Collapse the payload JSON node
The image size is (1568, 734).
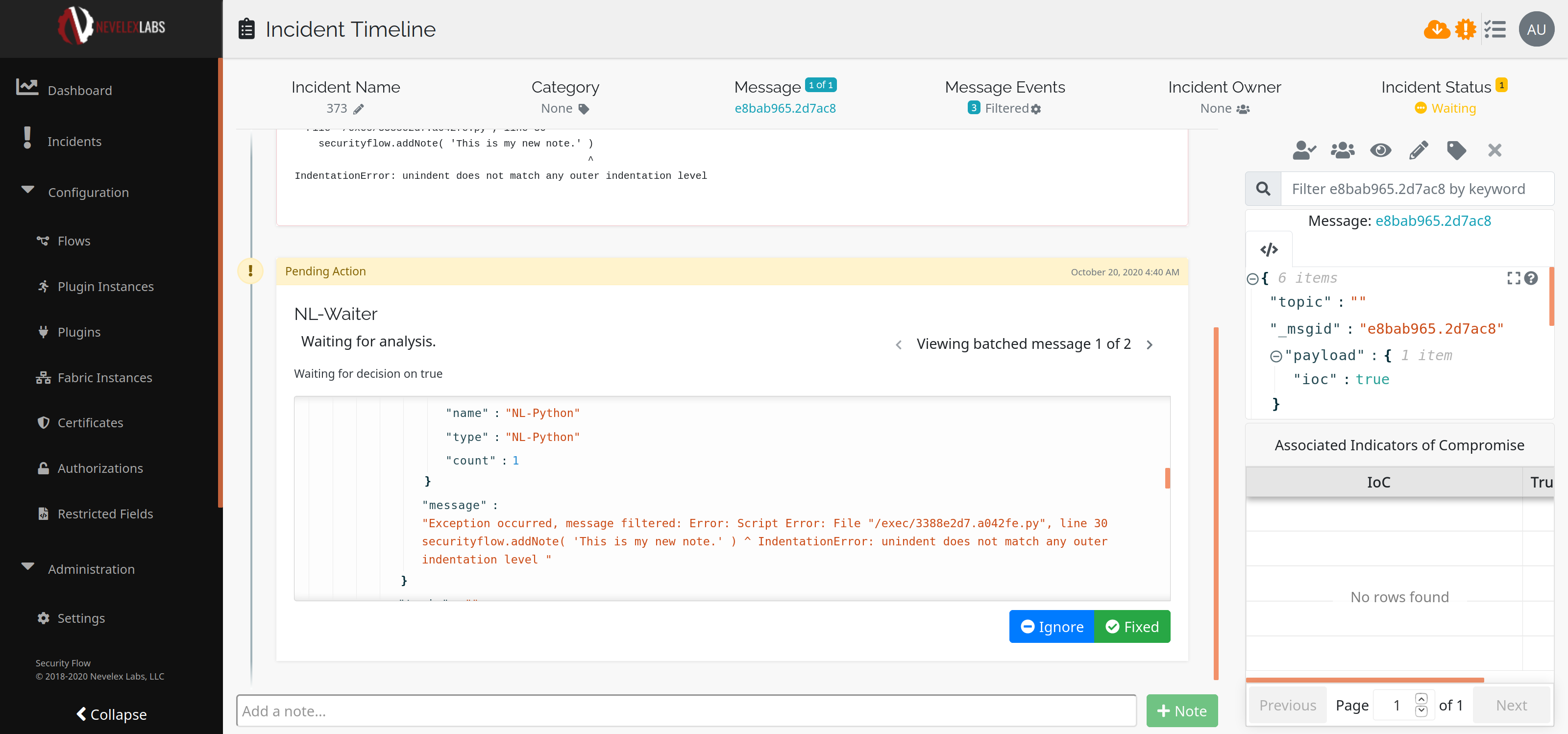point(1276,356)
